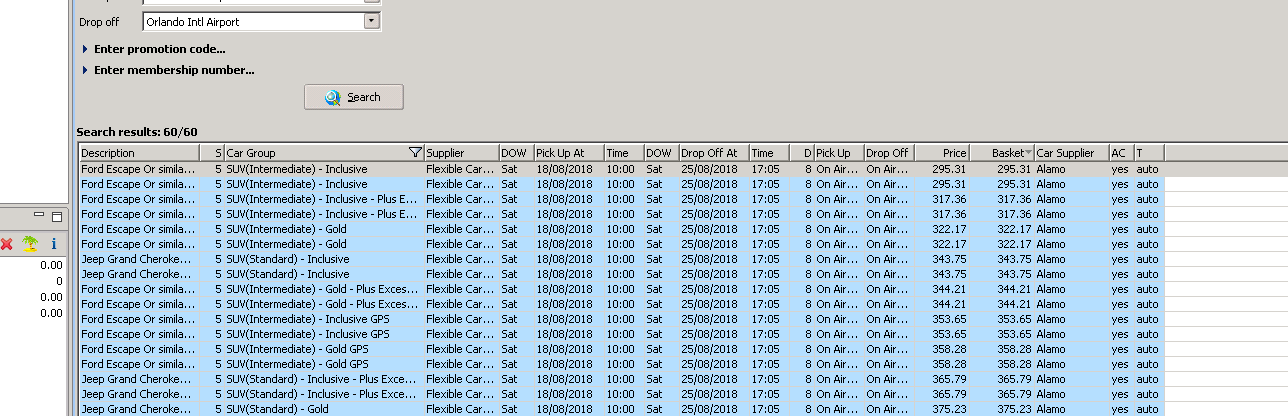Open the Drop off location dropdown arrow
This screenshot has width=1288, height=416.
pos(372,21)
